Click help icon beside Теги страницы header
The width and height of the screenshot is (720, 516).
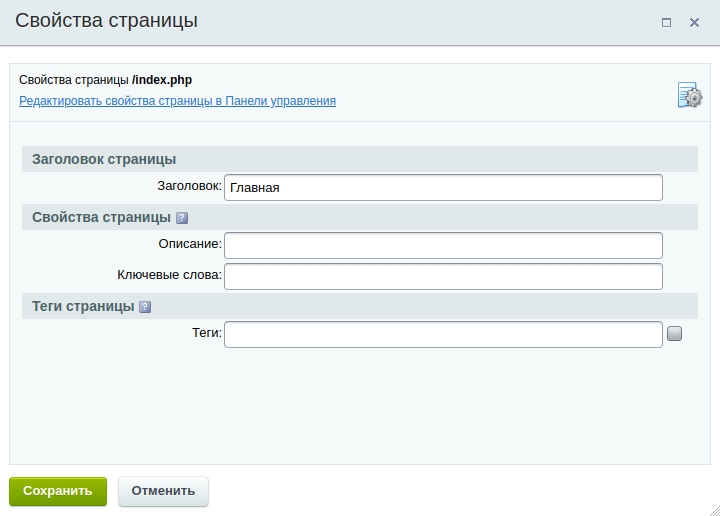(145, 307)
